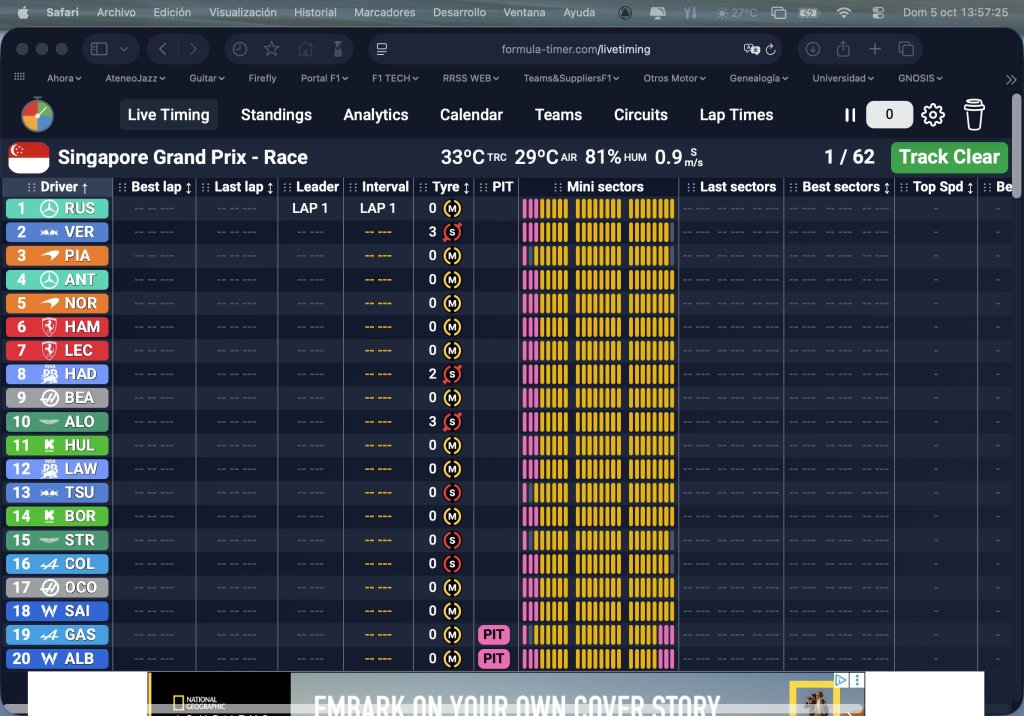This screenshot has height=716, width=1024.
Task: Click the delay value field showing 0
Action: coord(889,115)
